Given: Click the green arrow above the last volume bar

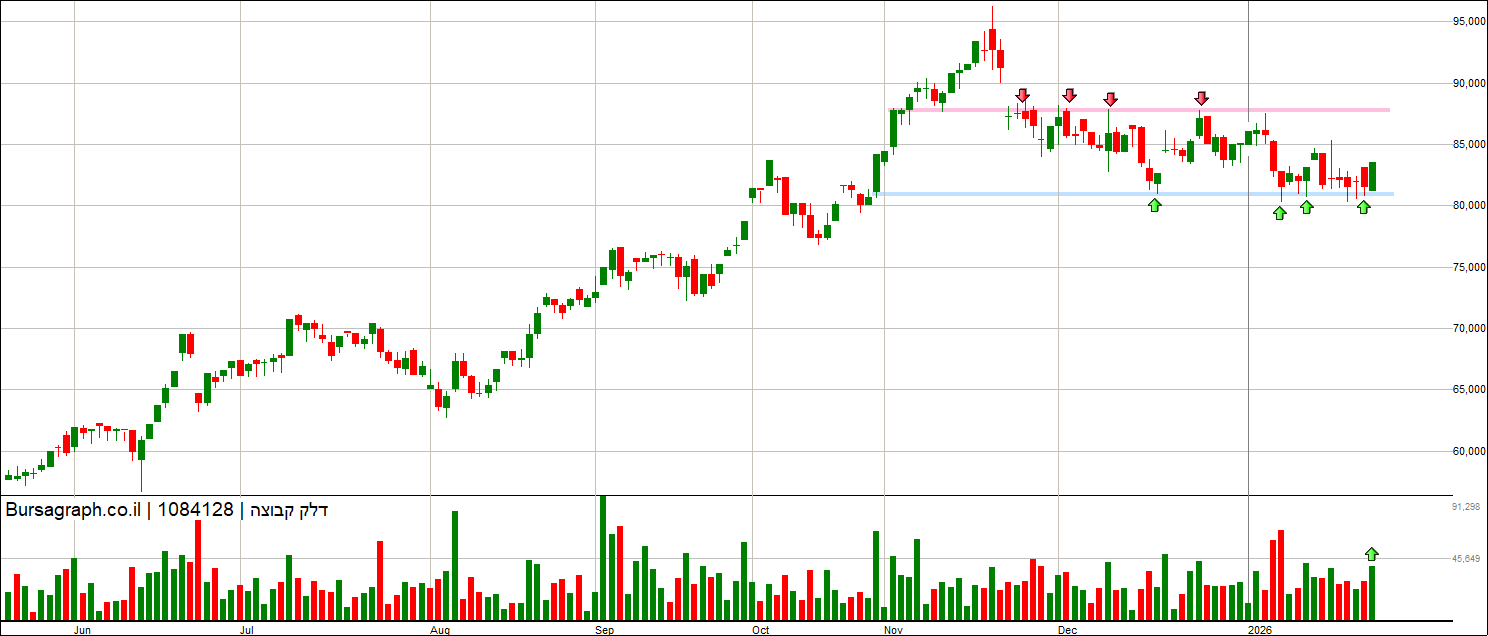Looking at the screenshot, I should [x=1372, y=553].
